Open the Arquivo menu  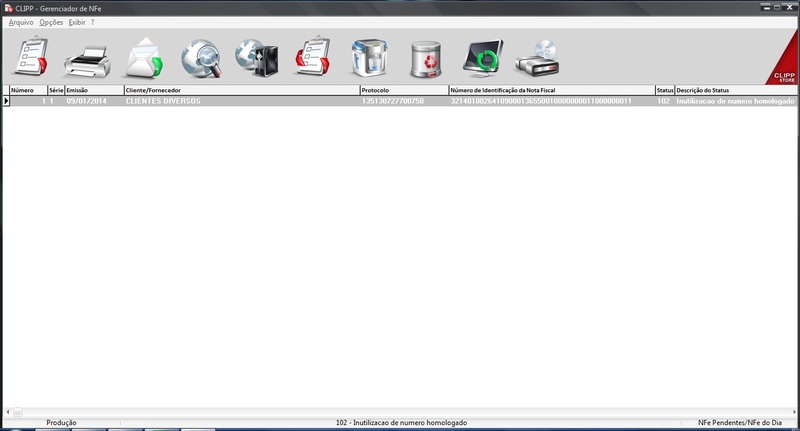20,22
